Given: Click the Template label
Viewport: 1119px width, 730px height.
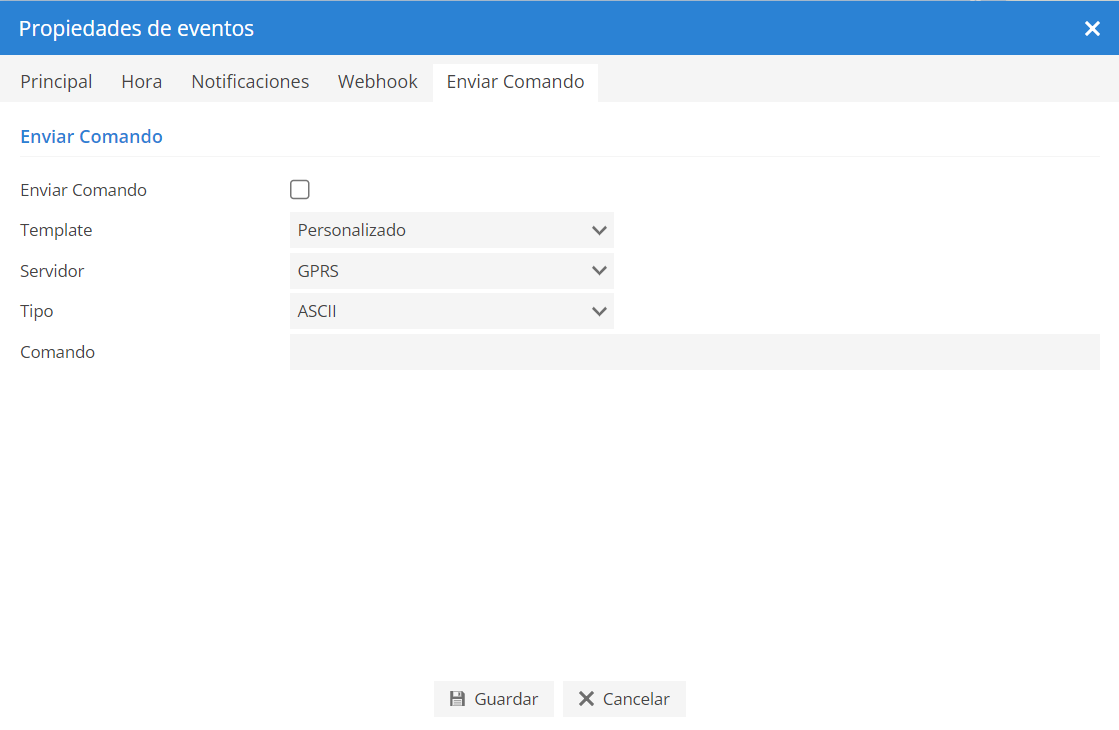Looking at the screenshot, I should 56,230.
